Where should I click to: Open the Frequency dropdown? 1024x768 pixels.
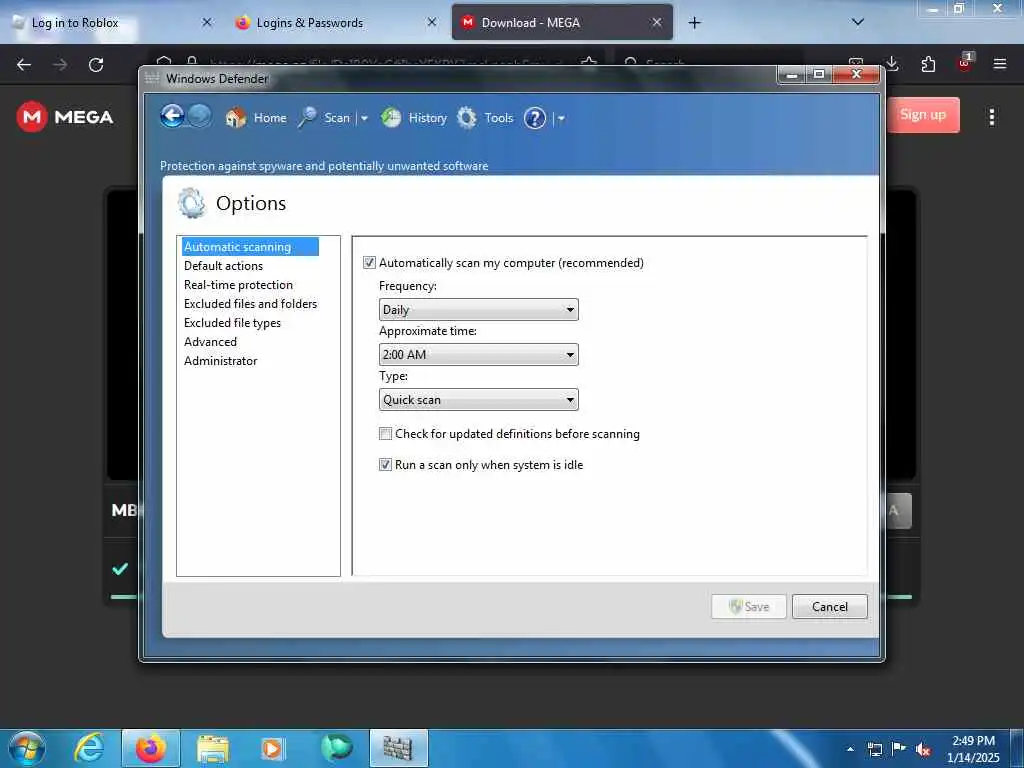(479, 310)
